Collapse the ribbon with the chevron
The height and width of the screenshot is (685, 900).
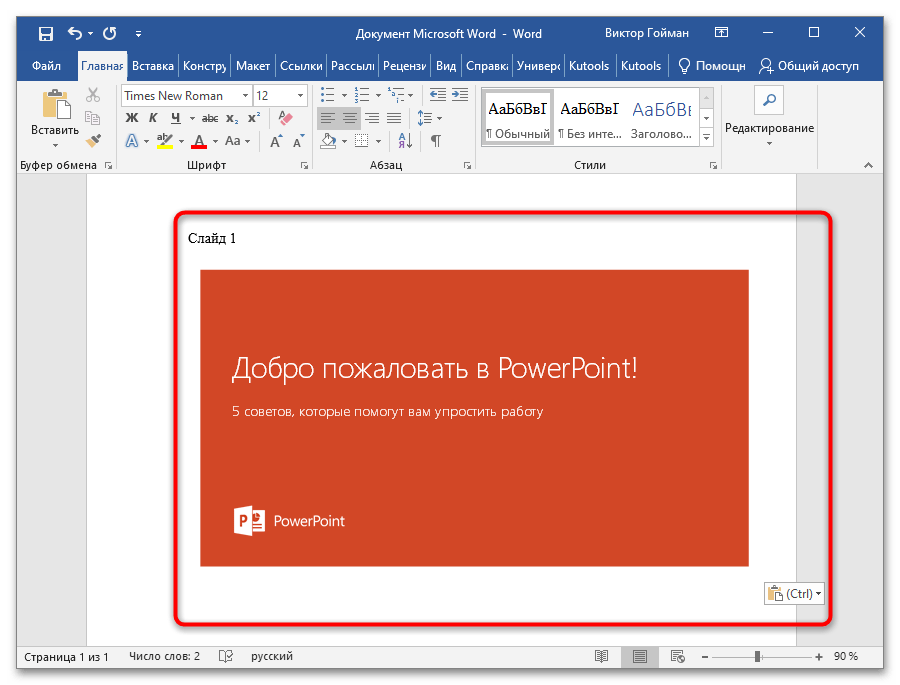[x=868, y=165]
